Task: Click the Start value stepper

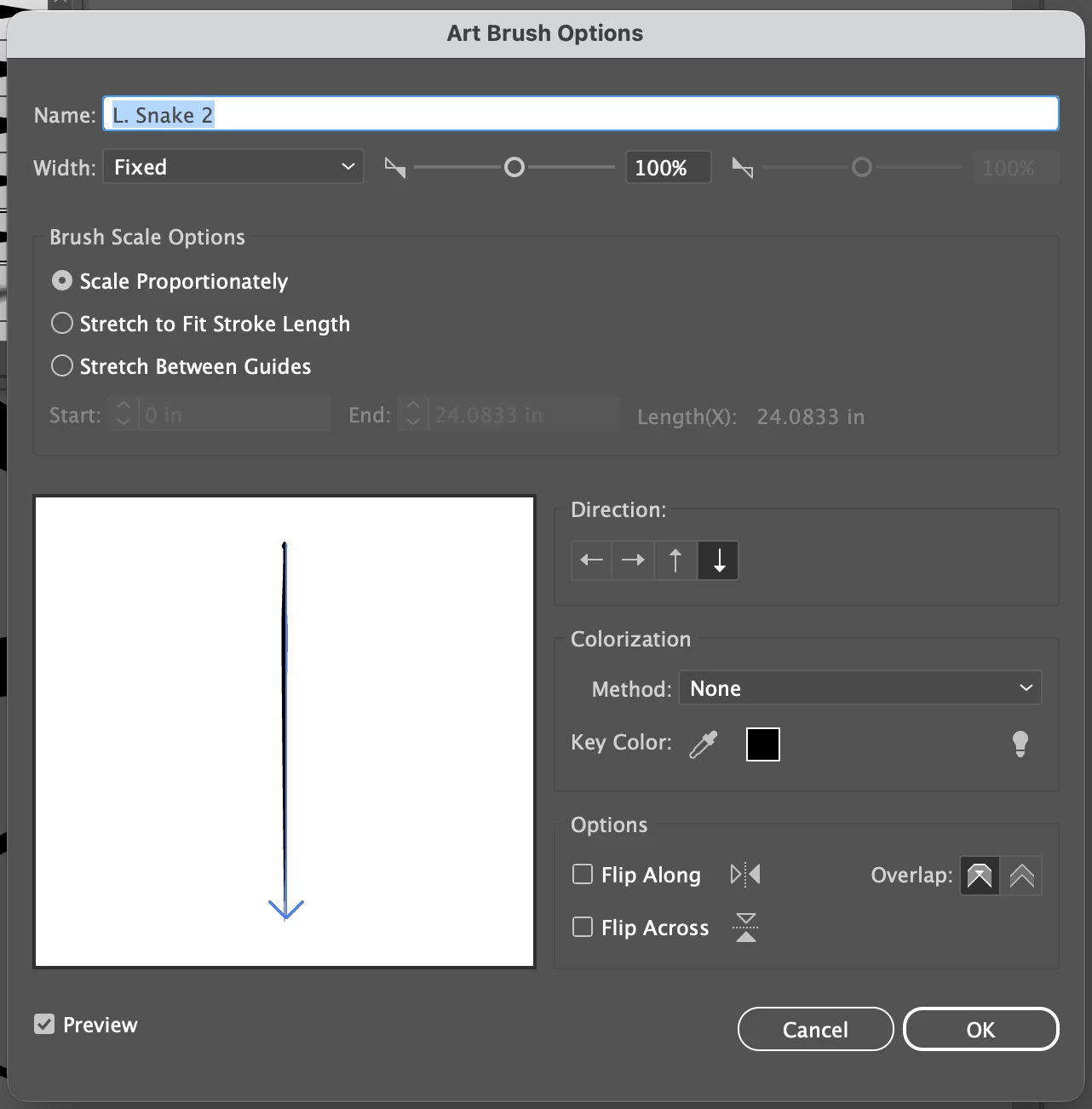Action: (x=124, y=414)
